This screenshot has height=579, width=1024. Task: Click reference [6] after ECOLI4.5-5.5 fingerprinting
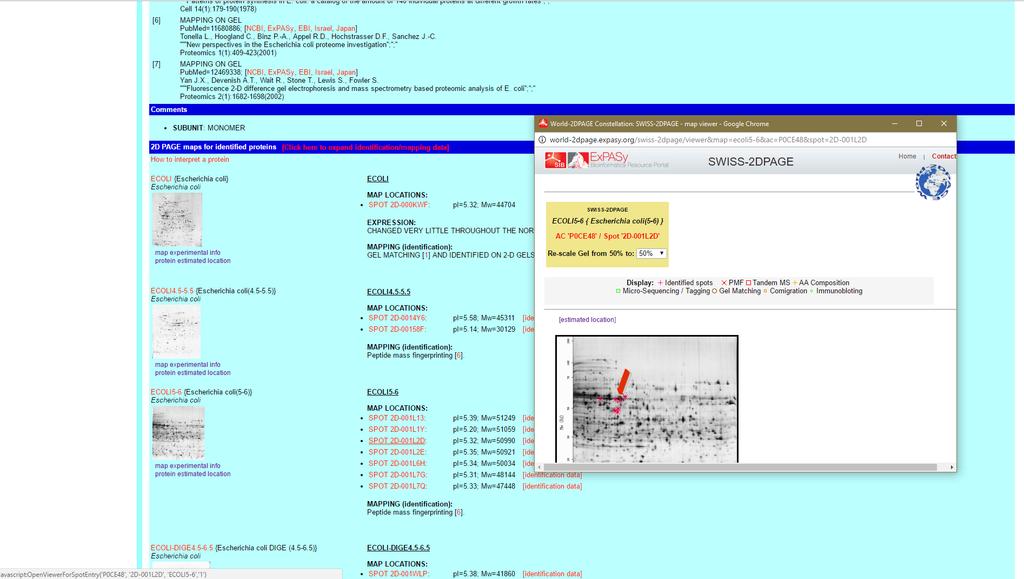pyautogui.click(x=458, y=355)
